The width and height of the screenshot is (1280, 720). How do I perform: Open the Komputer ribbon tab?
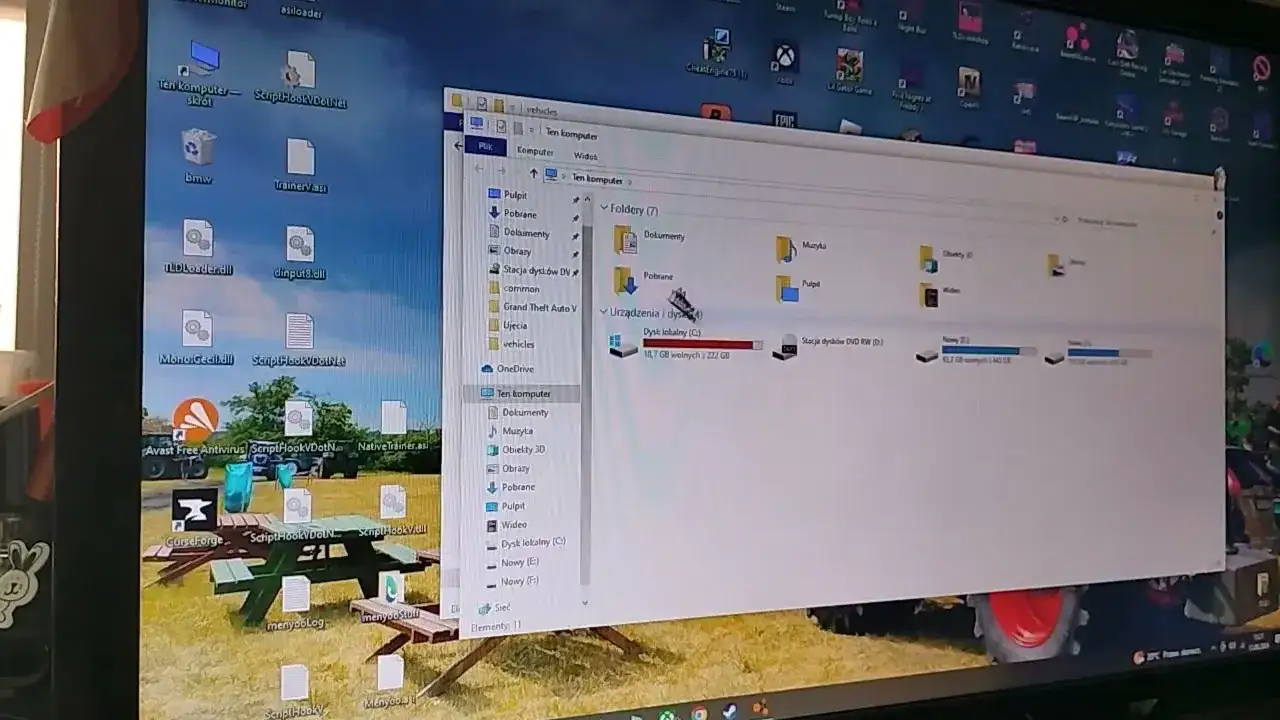pos(535,151)
